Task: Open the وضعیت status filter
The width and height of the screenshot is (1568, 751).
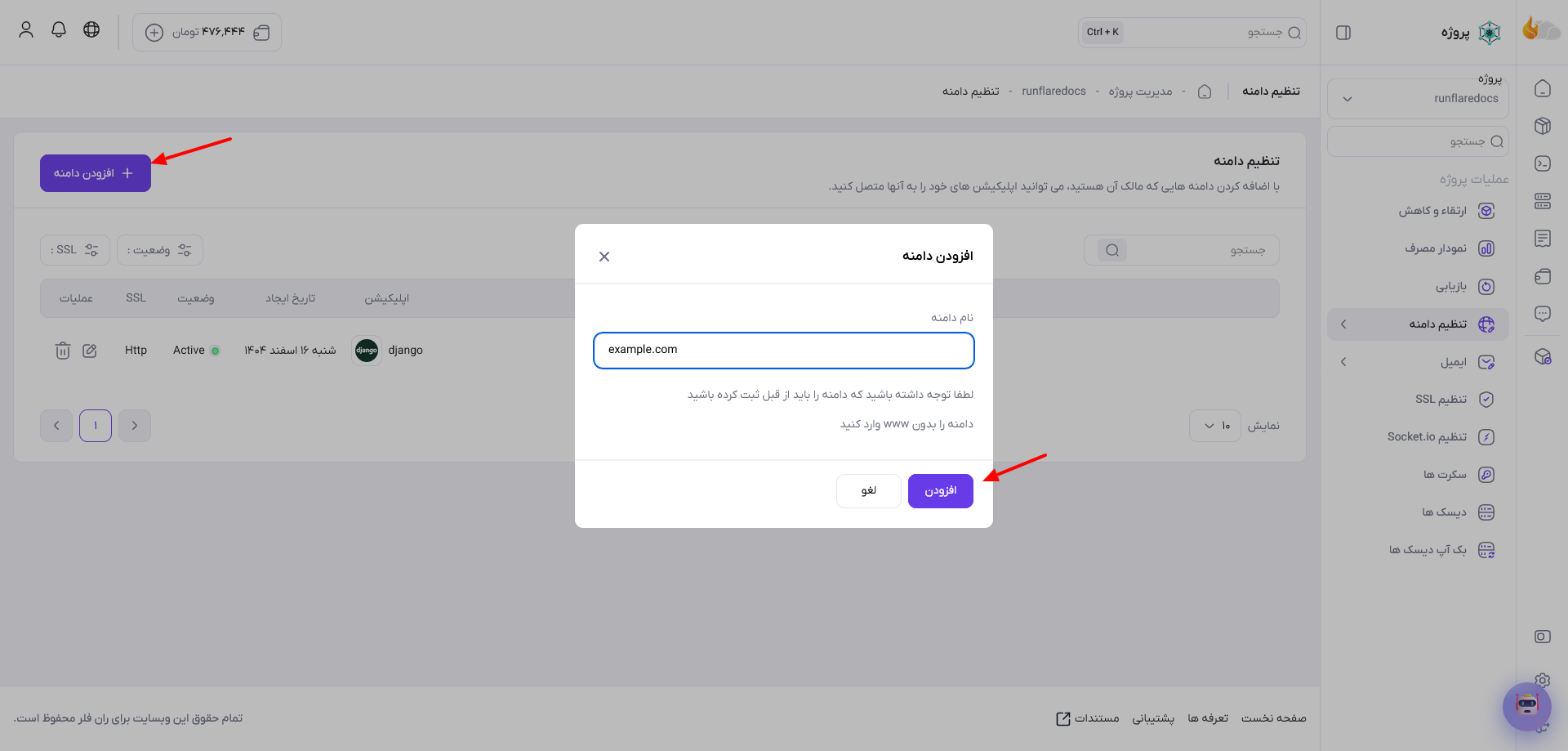Action: click(x=160, y=250)
